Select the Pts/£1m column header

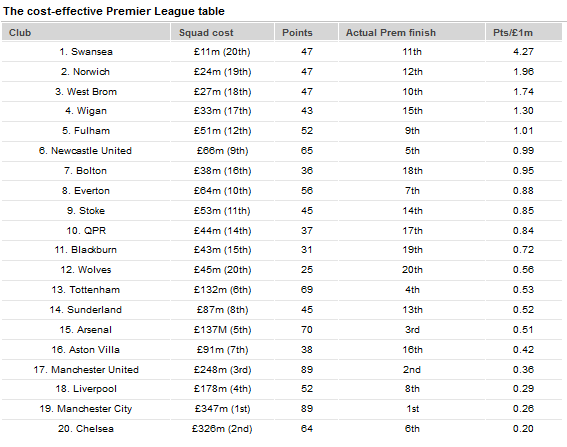point(524,33)
